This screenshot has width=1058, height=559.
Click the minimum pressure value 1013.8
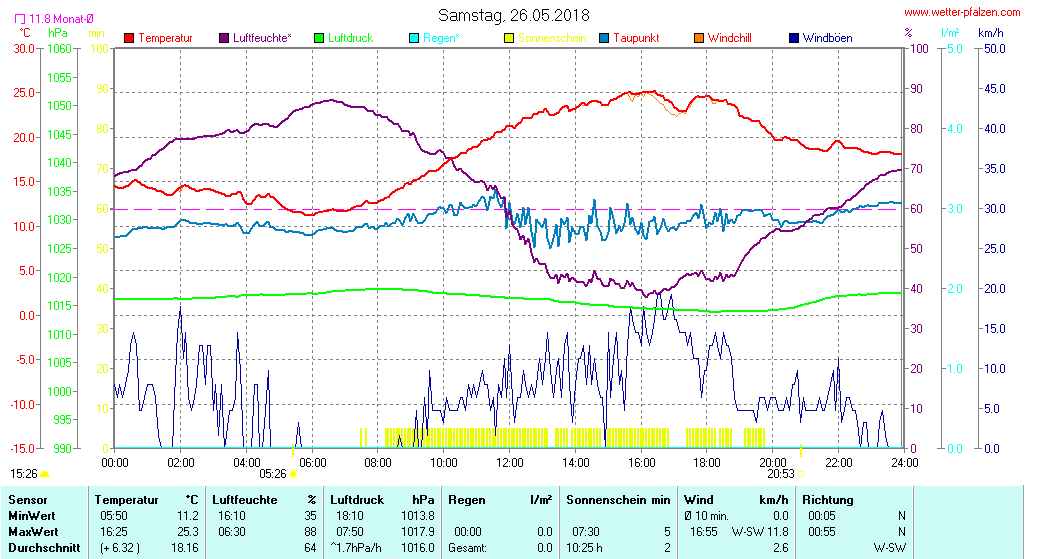click(x=418, y=516)
